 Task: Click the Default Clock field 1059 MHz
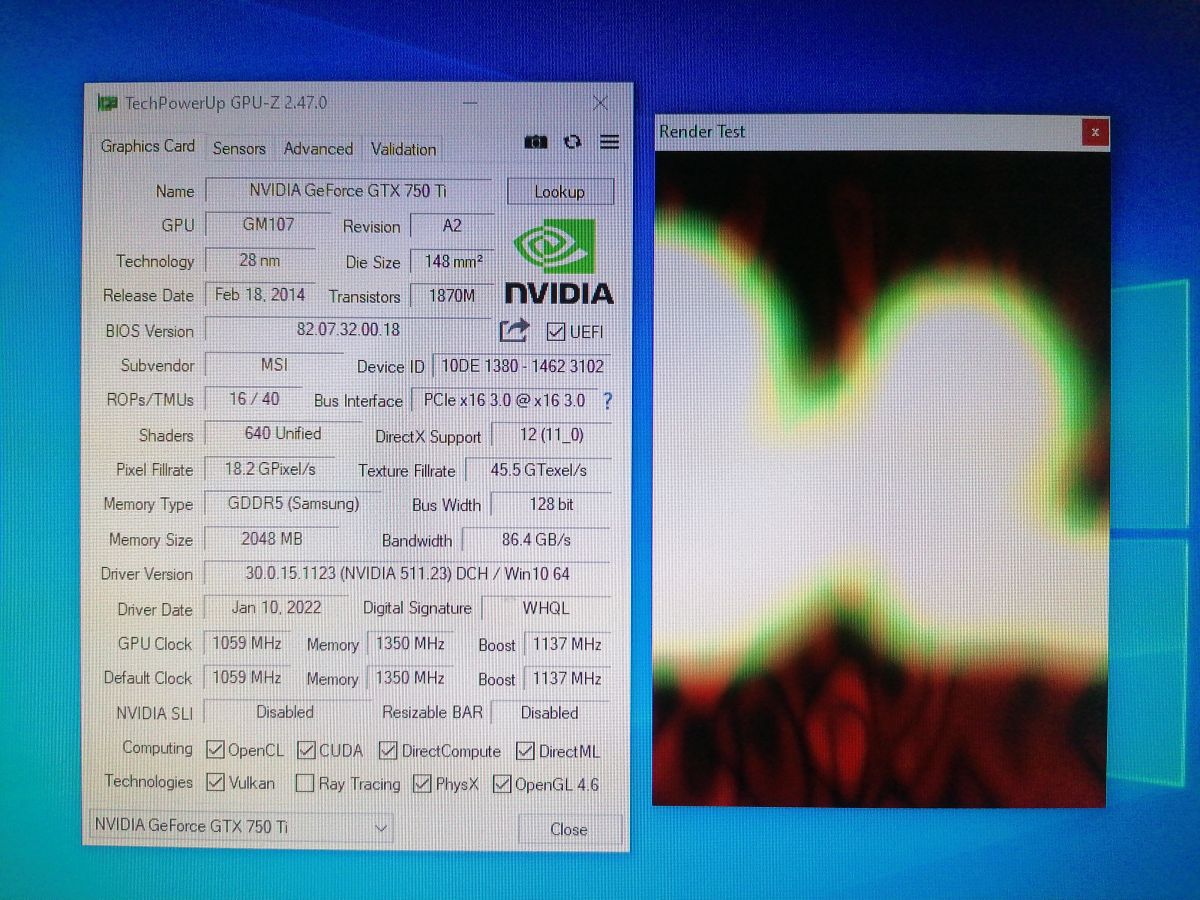coord(247,677)
